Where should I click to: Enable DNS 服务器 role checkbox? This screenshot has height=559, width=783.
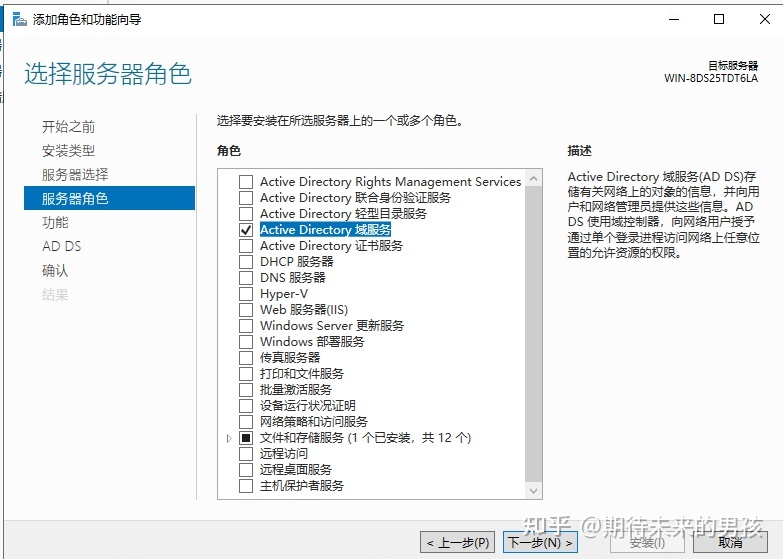[x=246, y=278]
